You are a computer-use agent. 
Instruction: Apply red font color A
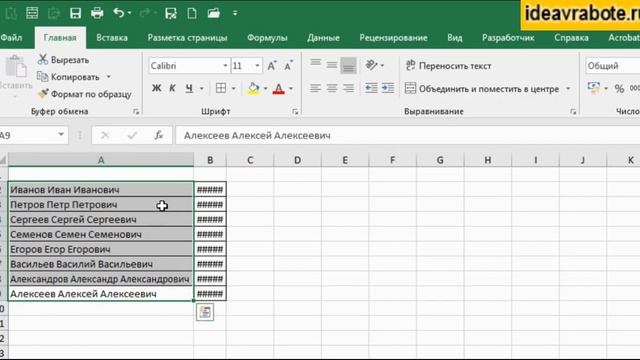point(279,89)
